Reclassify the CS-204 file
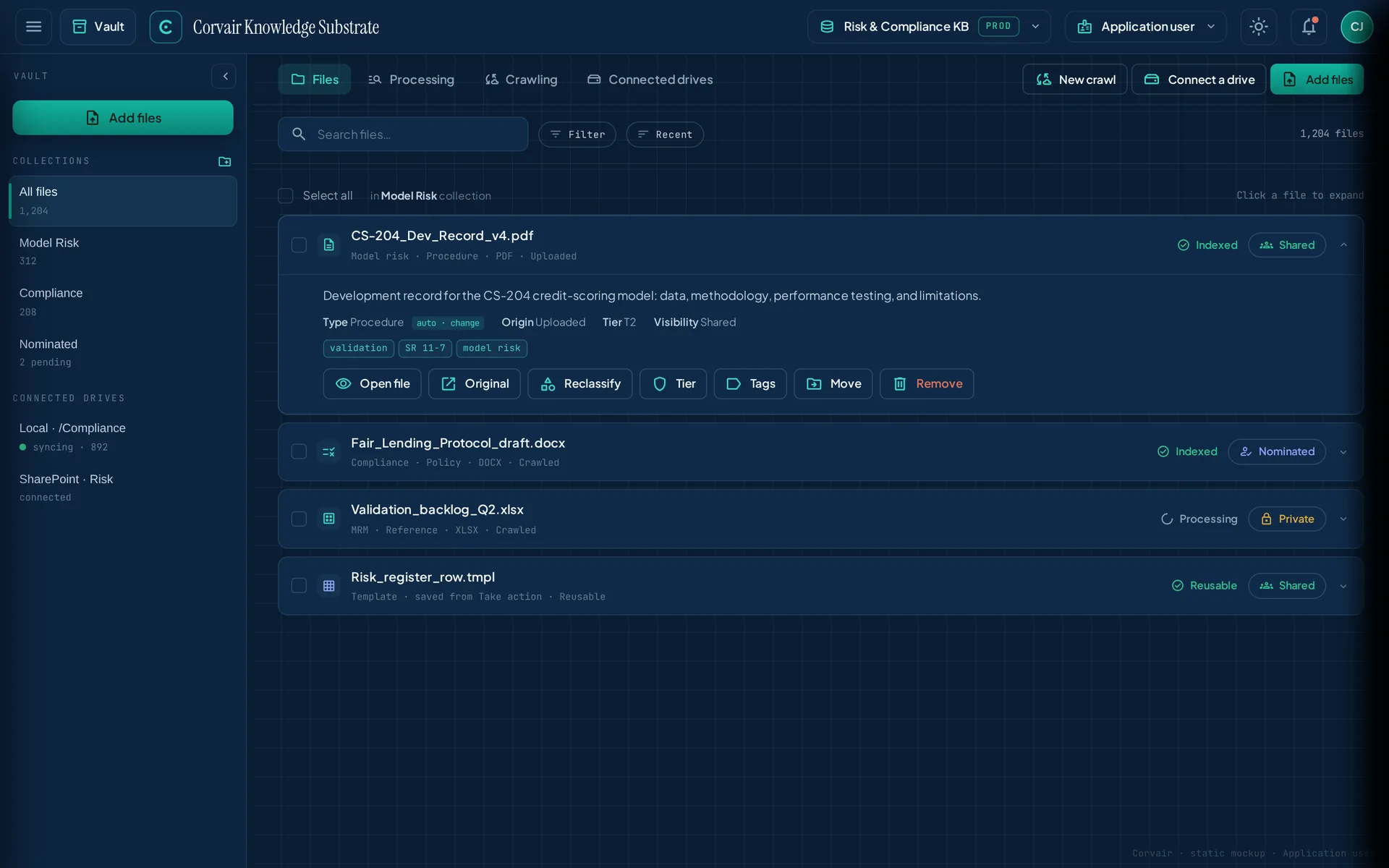1389x868 pixels. tap(579, 383)
